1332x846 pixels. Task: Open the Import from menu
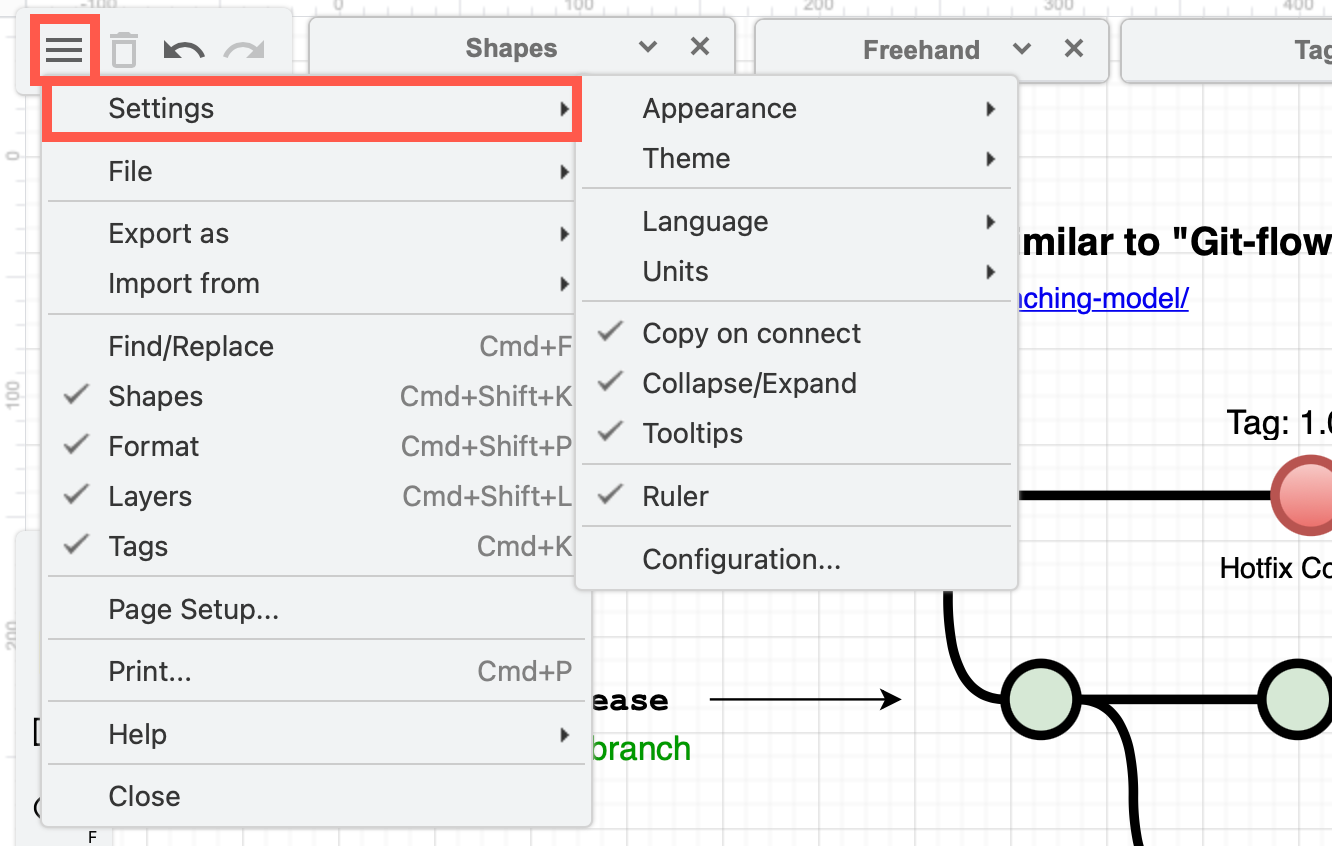pyautogui.click(x=184, y=283)
